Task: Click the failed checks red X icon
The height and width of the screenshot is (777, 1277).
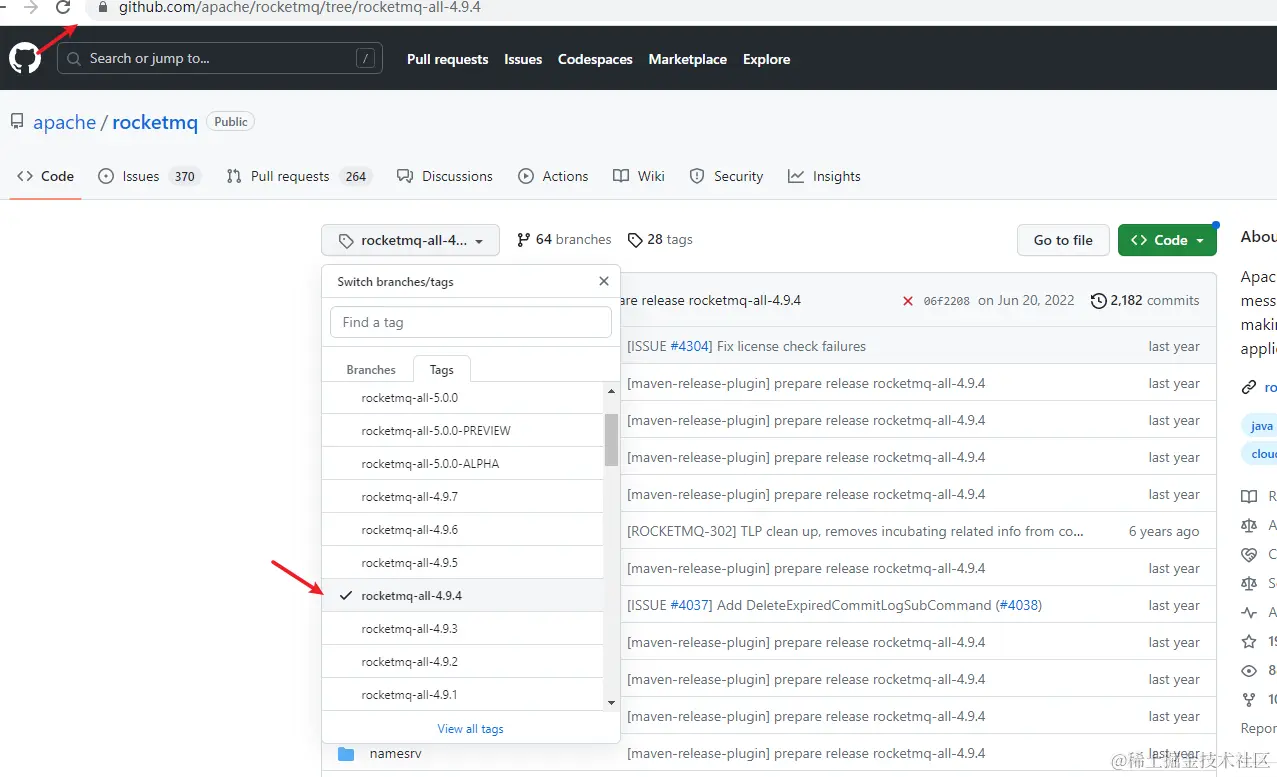Action: point(908,300)
